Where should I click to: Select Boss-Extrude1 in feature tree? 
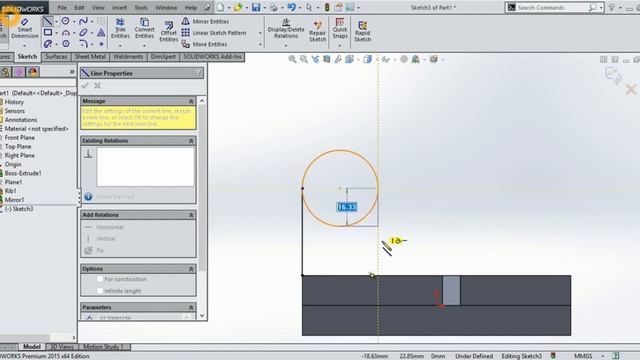pos(23,173)
